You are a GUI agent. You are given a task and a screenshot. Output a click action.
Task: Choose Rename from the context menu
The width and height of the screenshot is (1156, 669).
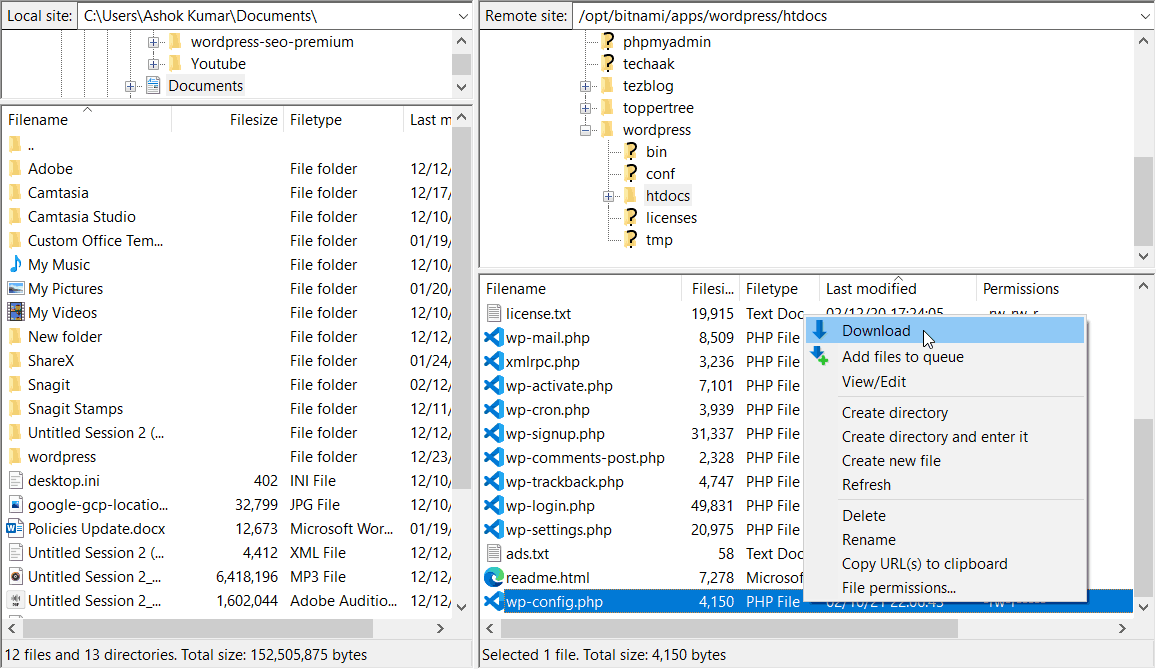(946, 539)
